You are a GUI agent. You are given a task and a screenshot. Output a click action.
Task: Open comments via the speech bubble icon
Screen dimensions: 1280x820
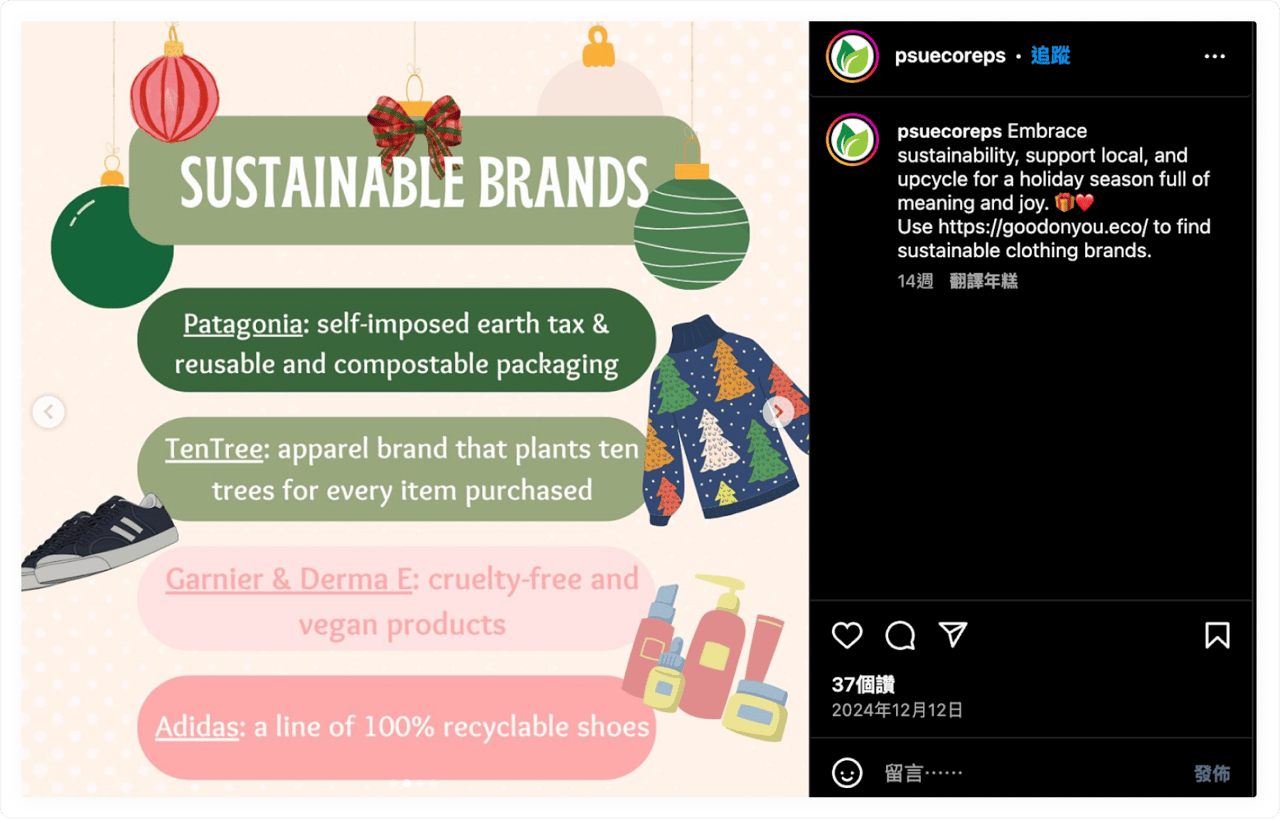900,635
